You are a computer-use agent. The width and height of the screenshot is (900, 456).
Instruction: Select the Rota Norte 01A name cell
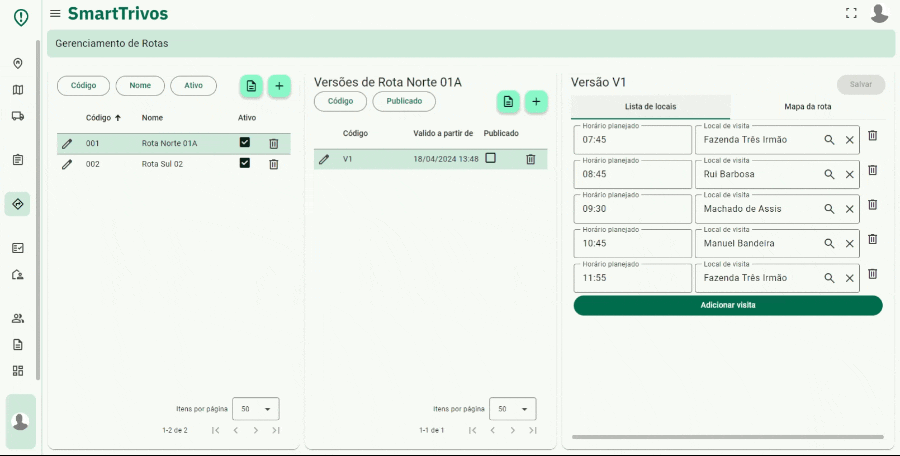(169, 144)
